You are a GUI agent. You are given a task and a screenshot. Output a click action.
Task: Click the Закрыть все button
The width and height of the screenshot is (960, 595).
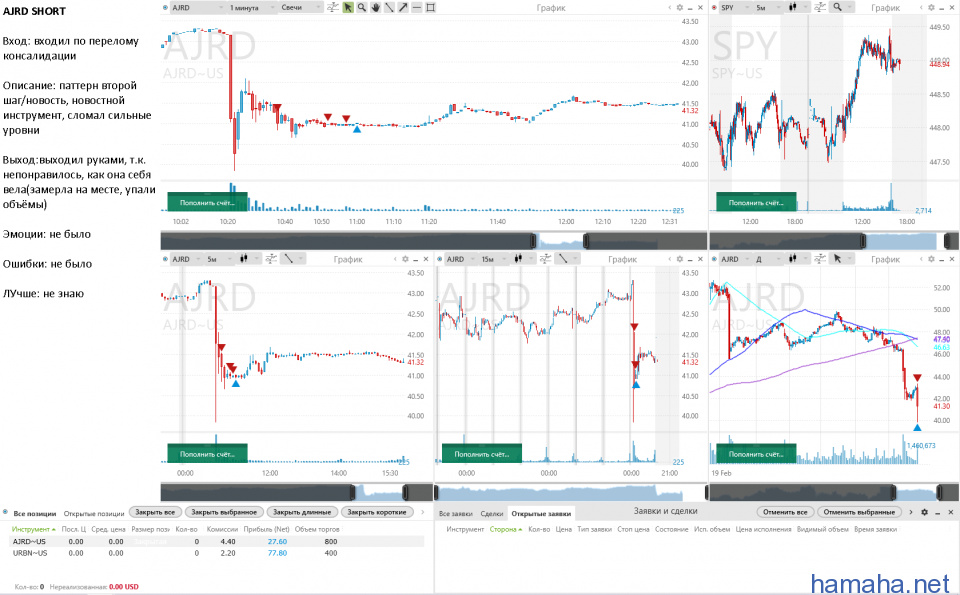pyautogui.click(x=155, y=512)
